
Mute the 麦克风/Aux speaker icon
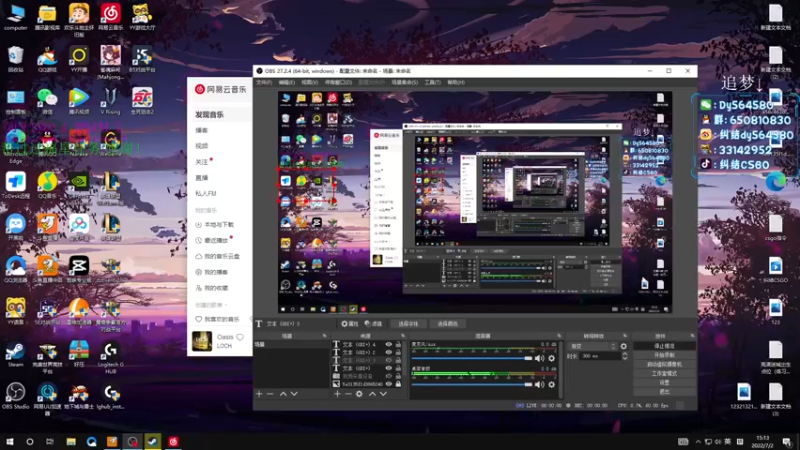pyautogui.click(x=539, y=358)
